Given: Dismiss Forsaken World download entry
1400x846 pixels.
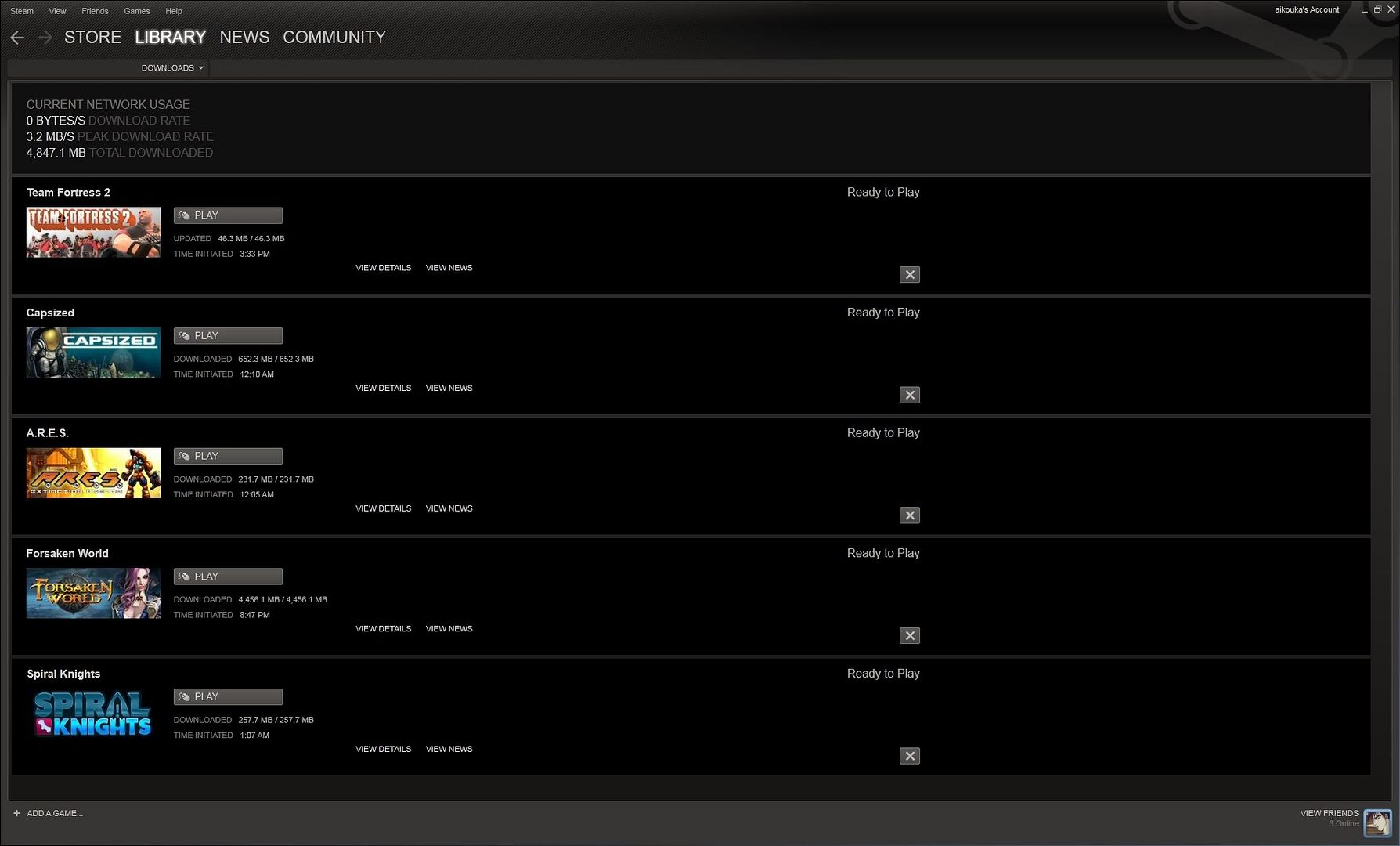Looking at the screenshot, I should click(x=909, y=636).
